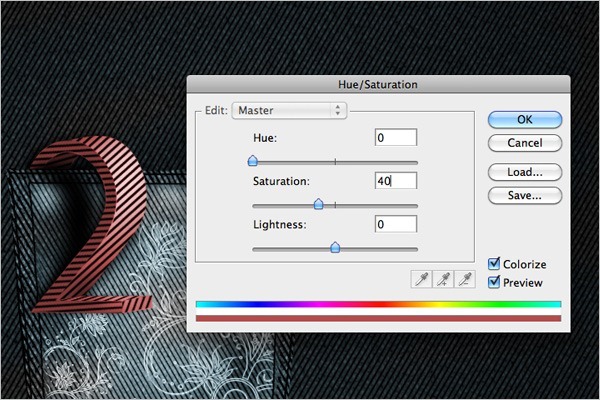This screenshot has width=600, height=400.
Task: Click the "Hue:" label
Action: pos(265,138)
